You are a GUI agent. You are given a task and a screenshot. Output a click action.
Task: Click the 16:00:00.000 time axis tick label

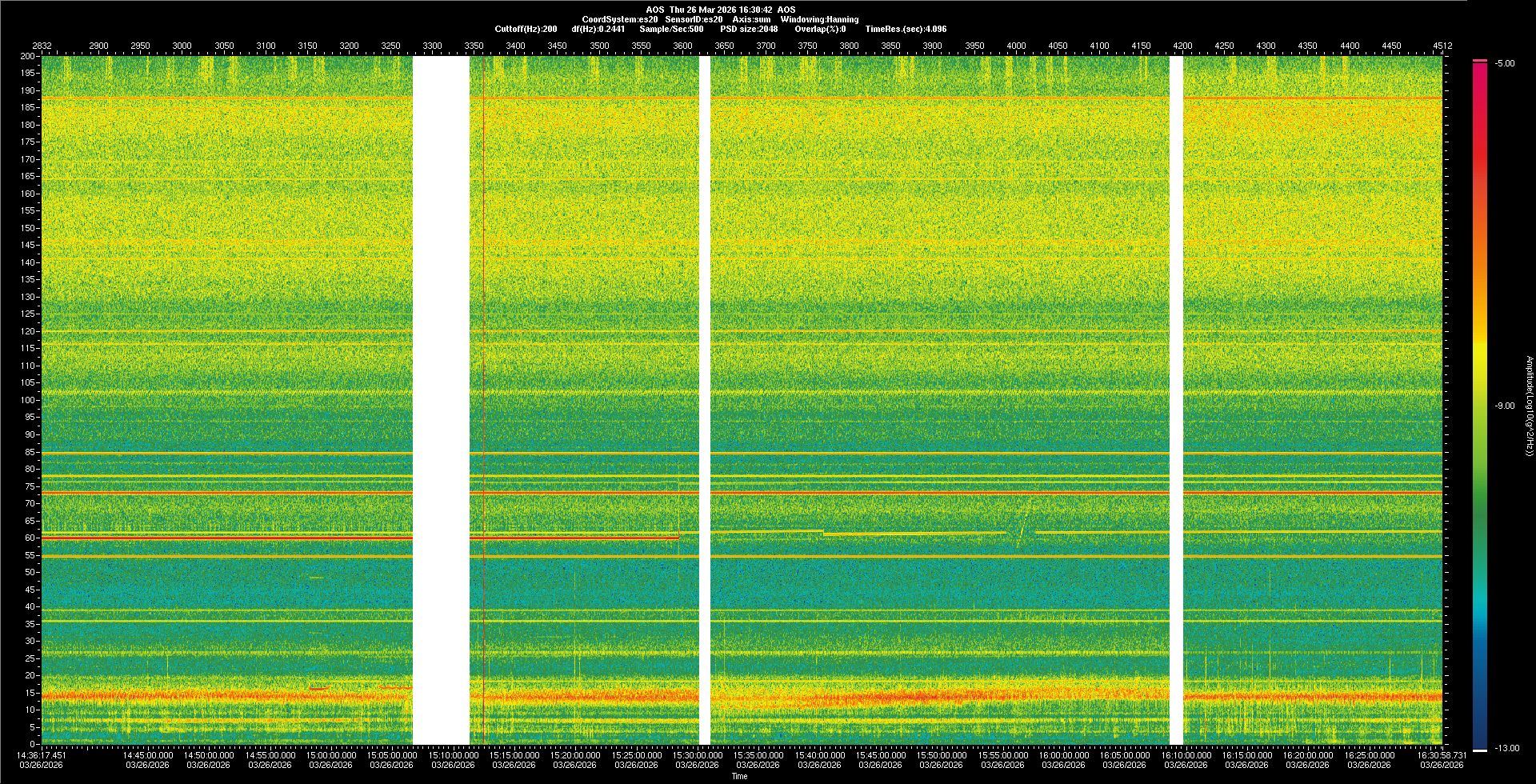(x=1063, y=754)
